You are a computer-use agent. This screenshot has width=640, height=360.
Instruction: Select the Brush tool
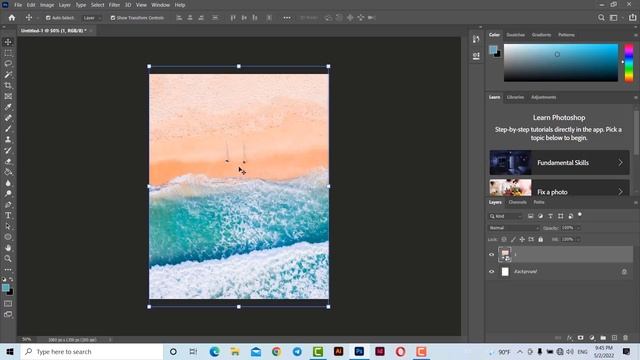point(8,129)
